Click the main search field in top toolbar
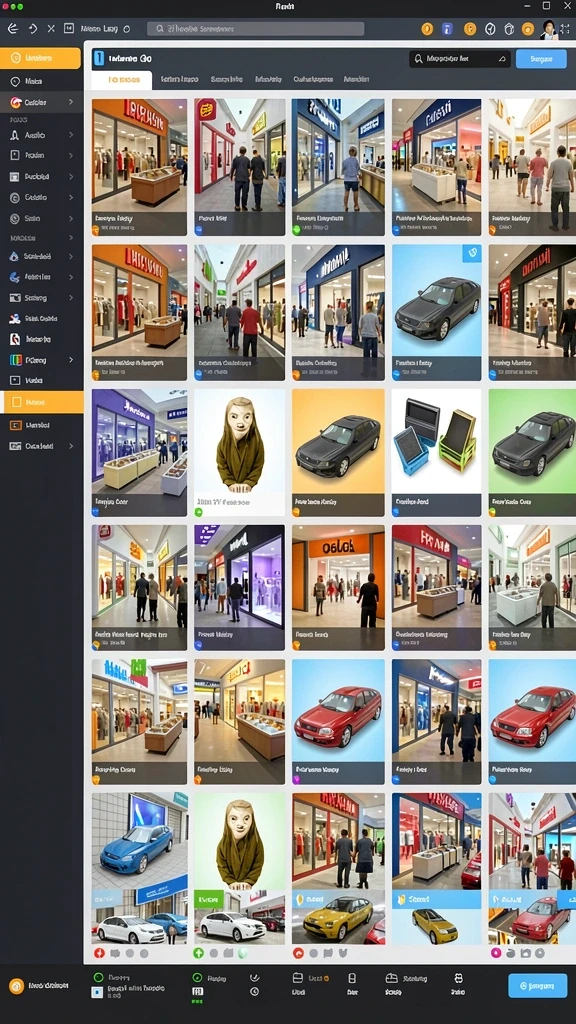 (255, 29)
